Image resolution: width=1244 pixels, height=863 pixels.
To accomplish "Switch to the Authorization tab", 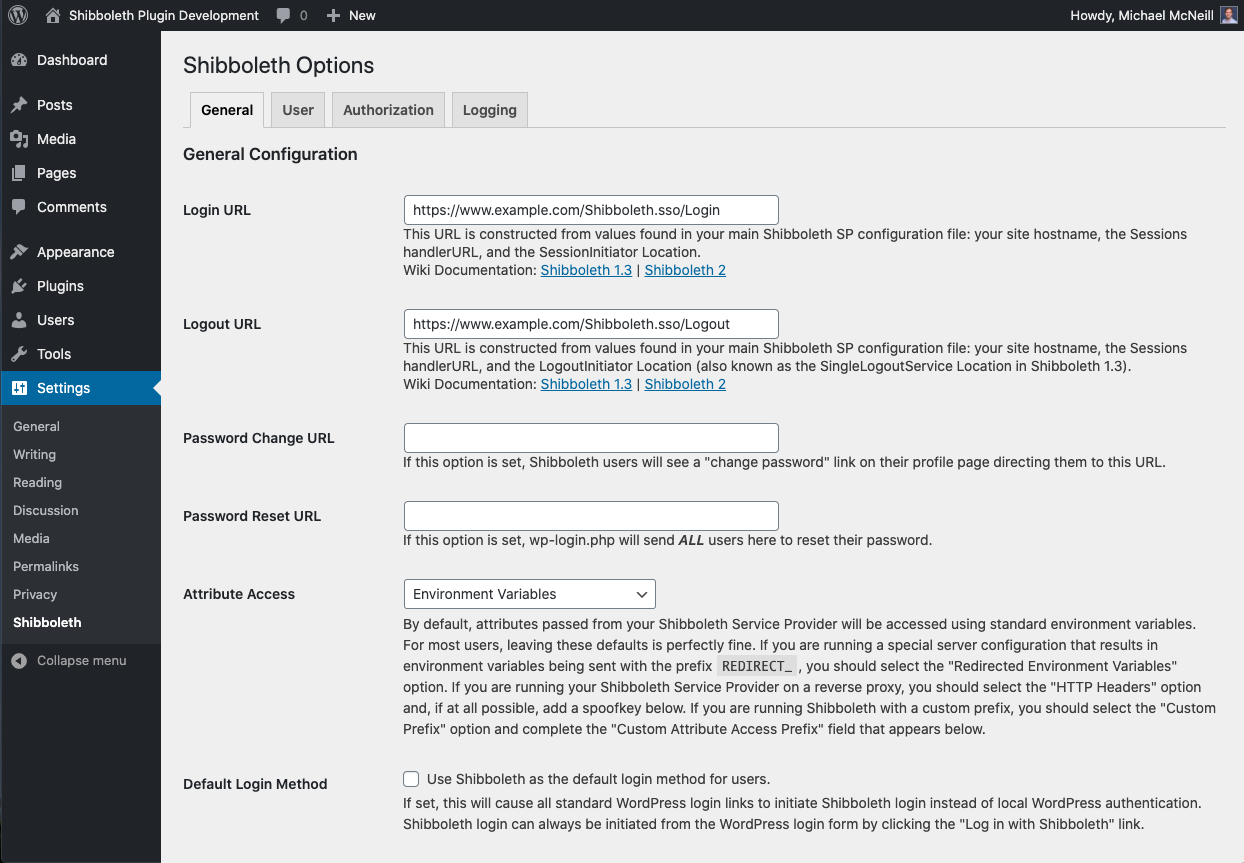I will pyautogui.click(x=388, y=110).
